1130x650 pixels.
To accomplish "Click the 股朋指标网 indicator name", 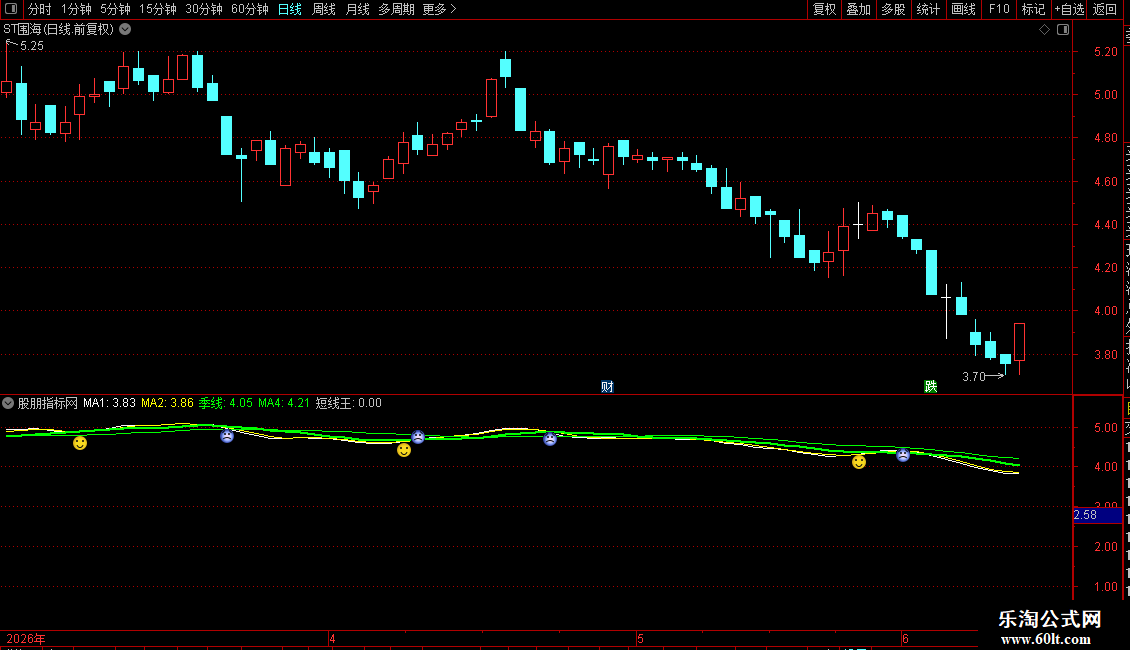I will click(48, 403).
